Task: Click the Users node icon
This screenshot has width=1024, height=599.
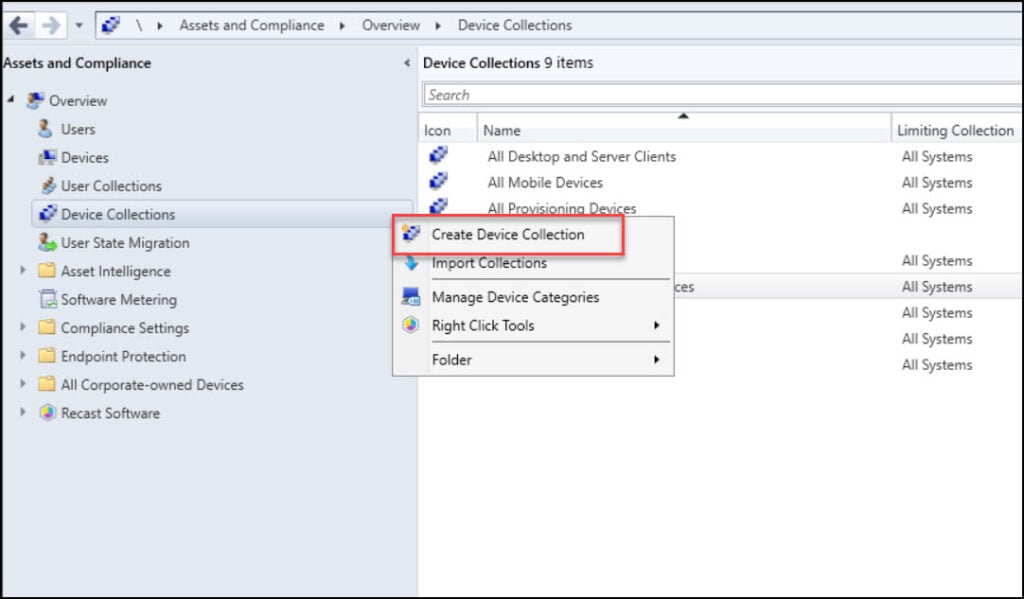Action: coord(46,129)
